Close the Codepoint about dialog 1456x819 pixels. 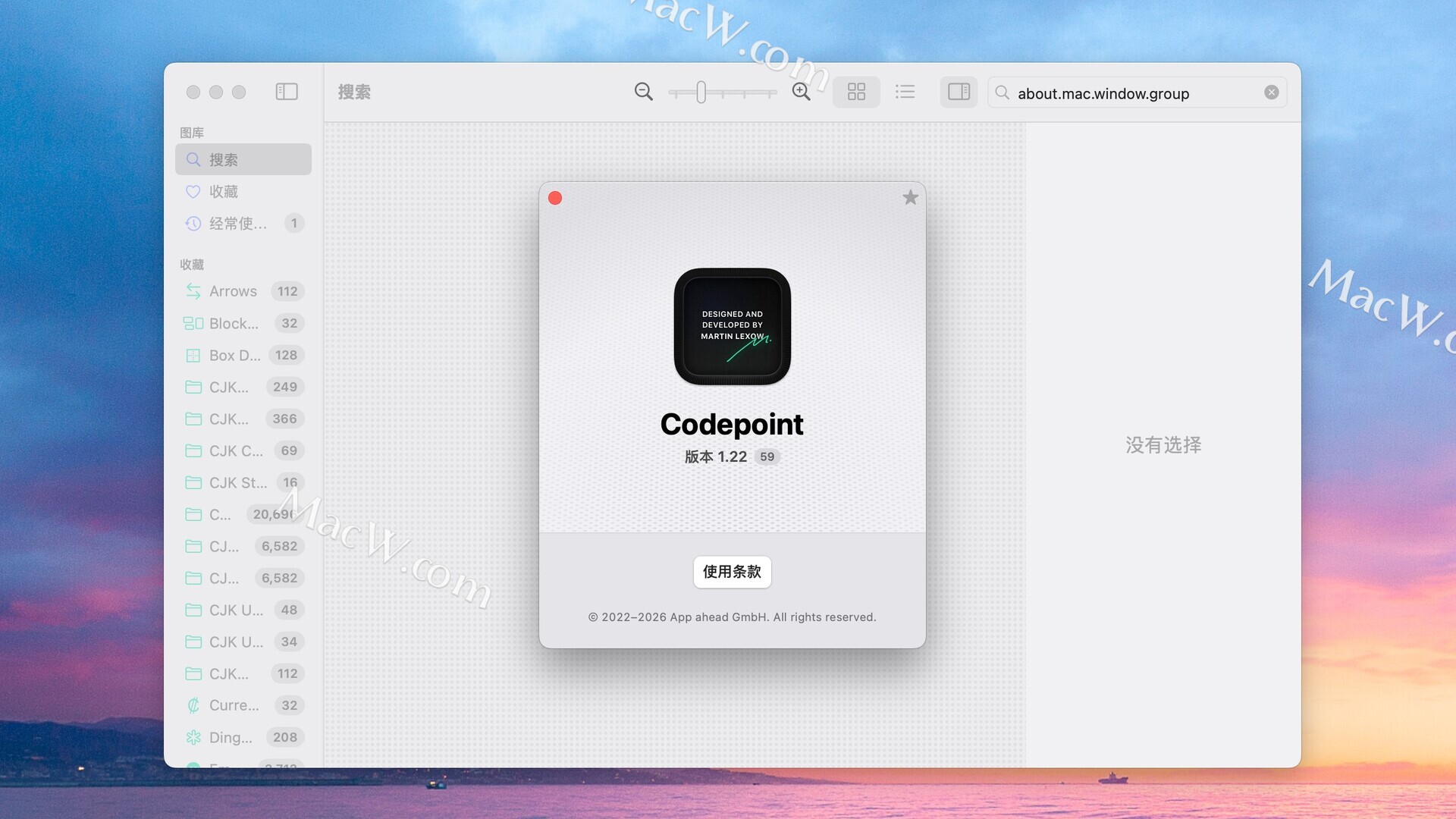click(x=555, y=198)
